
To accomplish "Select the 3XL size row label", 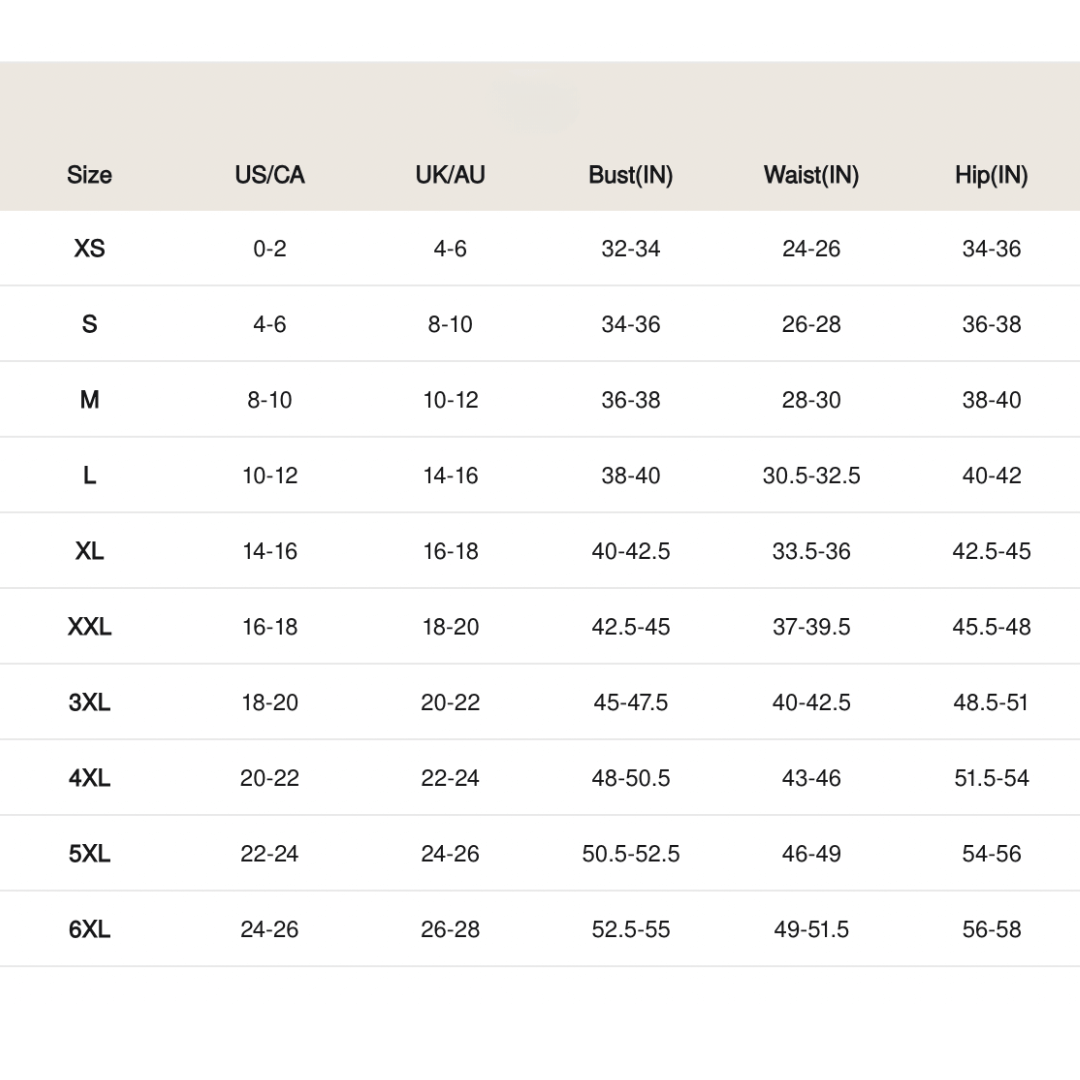I will tap(89, 702).
